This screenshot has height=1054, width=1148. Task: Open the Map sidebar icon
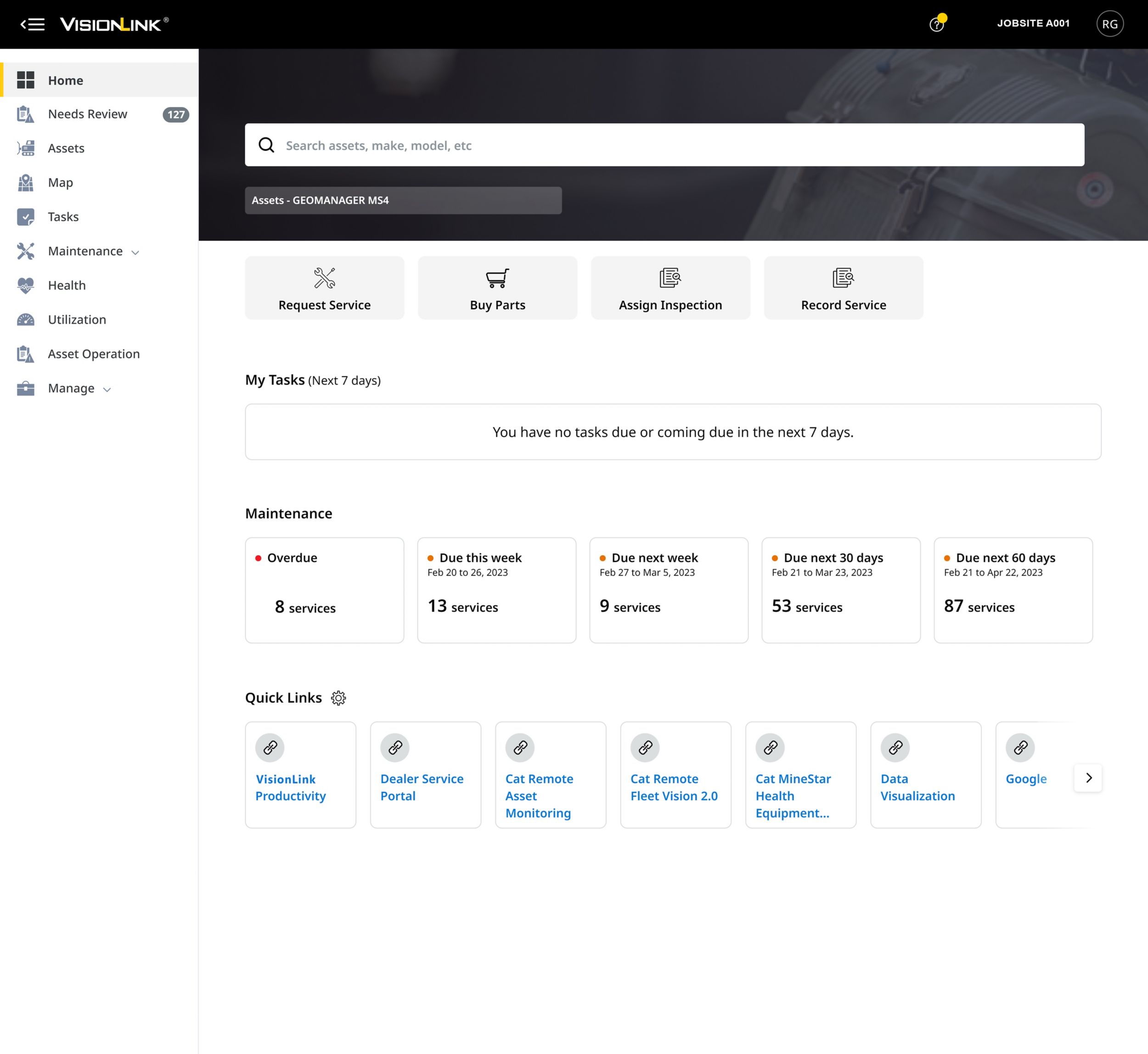(26, 182)
